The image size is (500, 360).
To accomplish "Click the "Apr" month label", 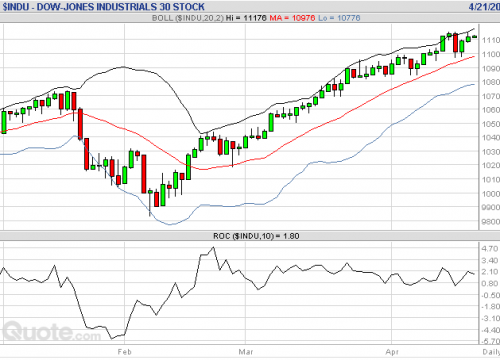I will coord(392,352).
